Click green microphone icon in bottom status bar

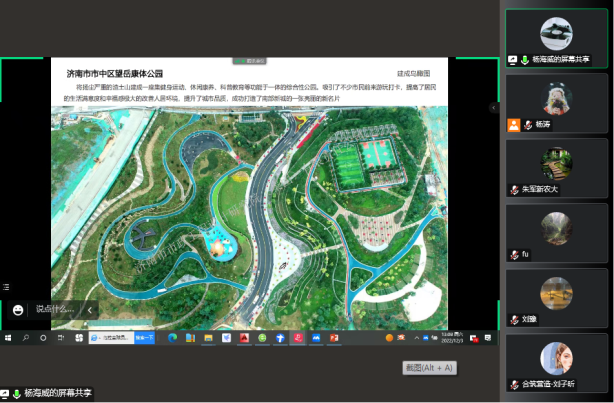tap(17, 394)
